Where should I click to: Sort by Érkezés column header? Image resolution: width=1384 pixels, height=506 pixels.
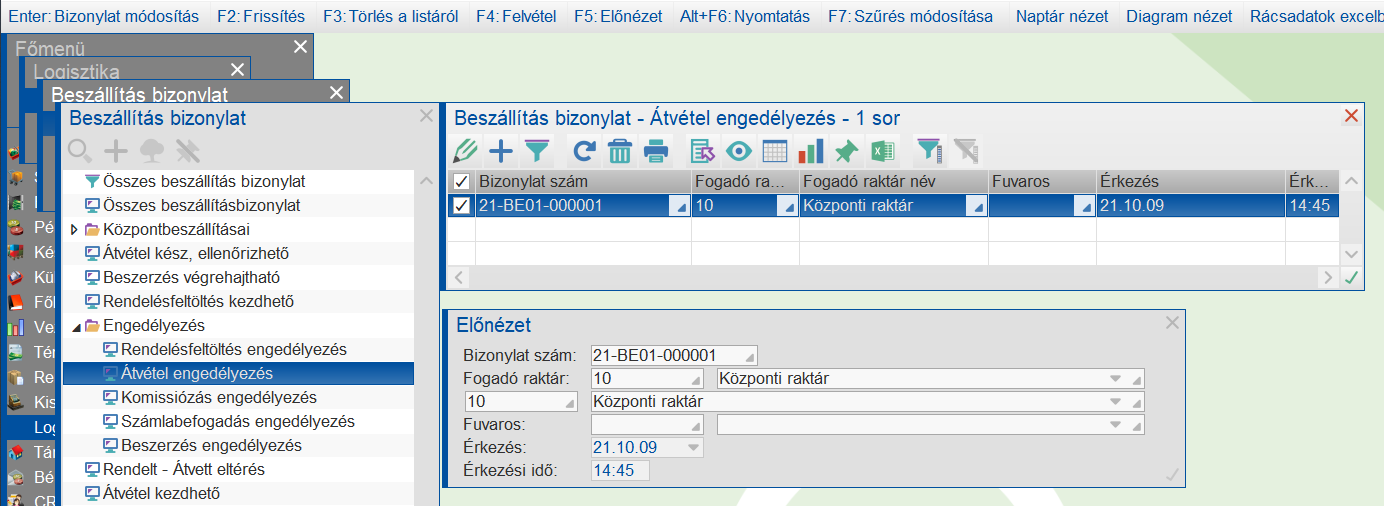click(1190, 182)
